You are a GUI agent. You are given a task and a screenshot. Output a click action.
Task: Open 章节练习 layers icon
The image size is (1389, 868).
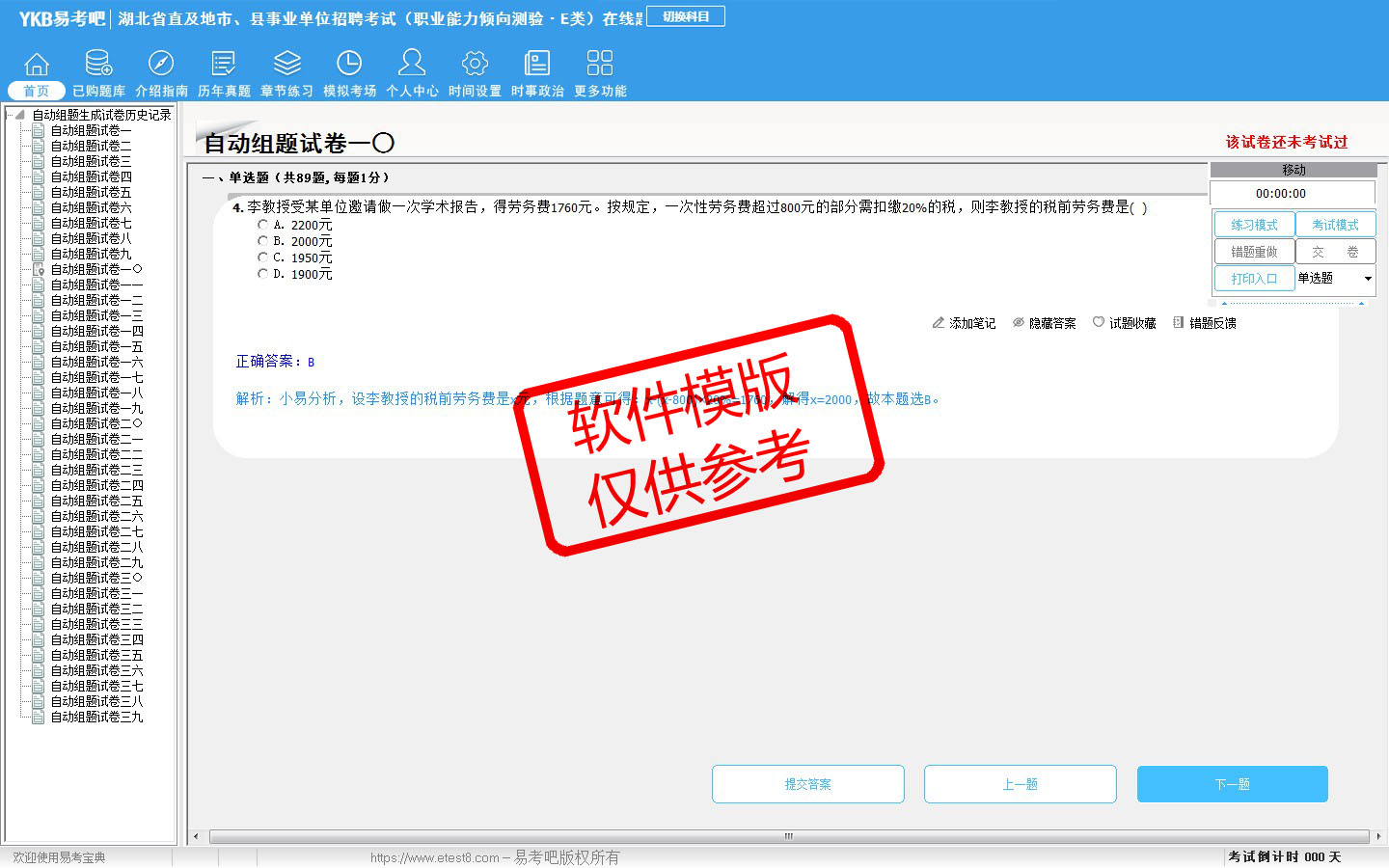286,64
